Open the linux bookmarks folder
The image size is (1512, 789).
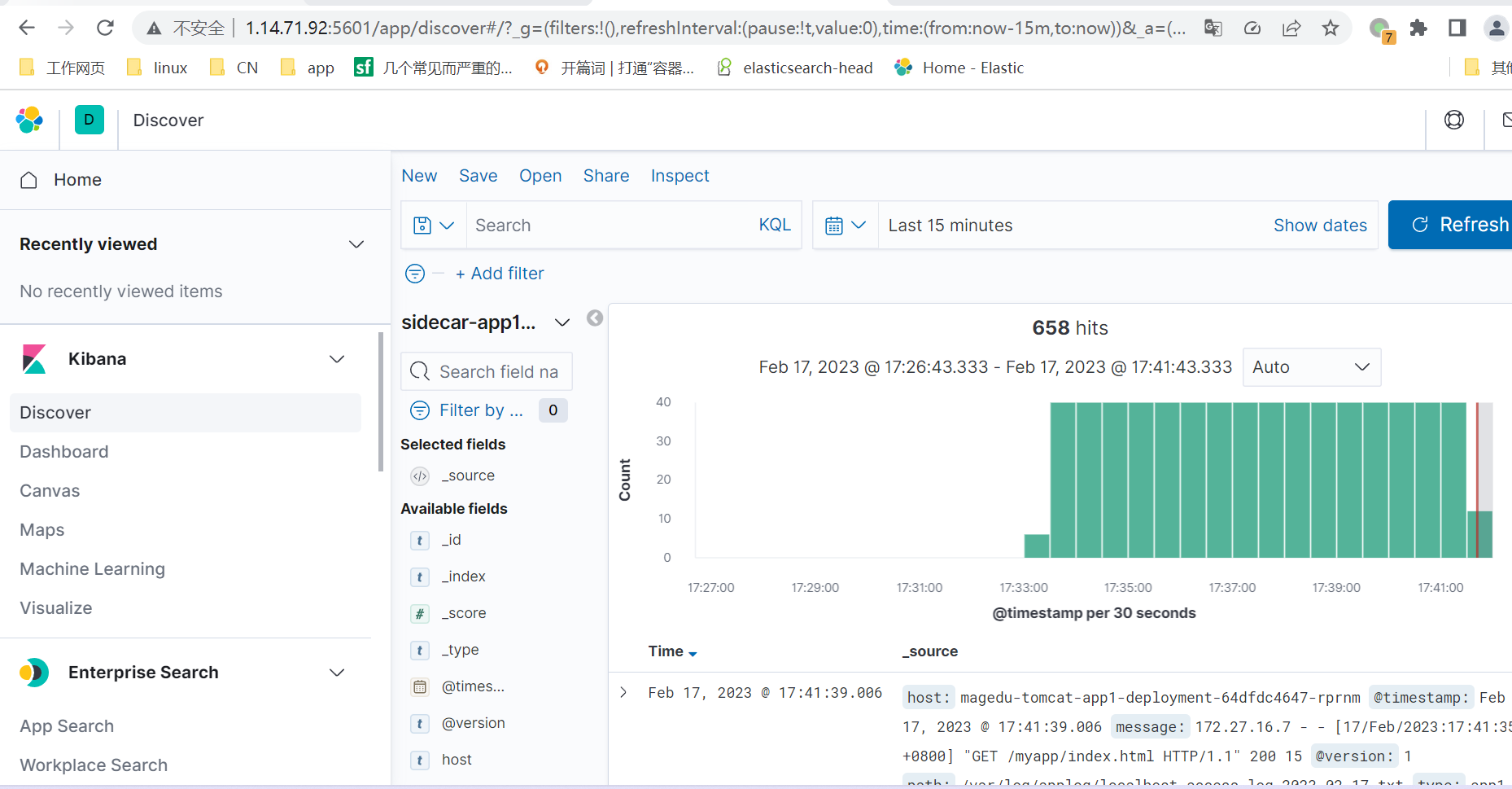[158, 68]
